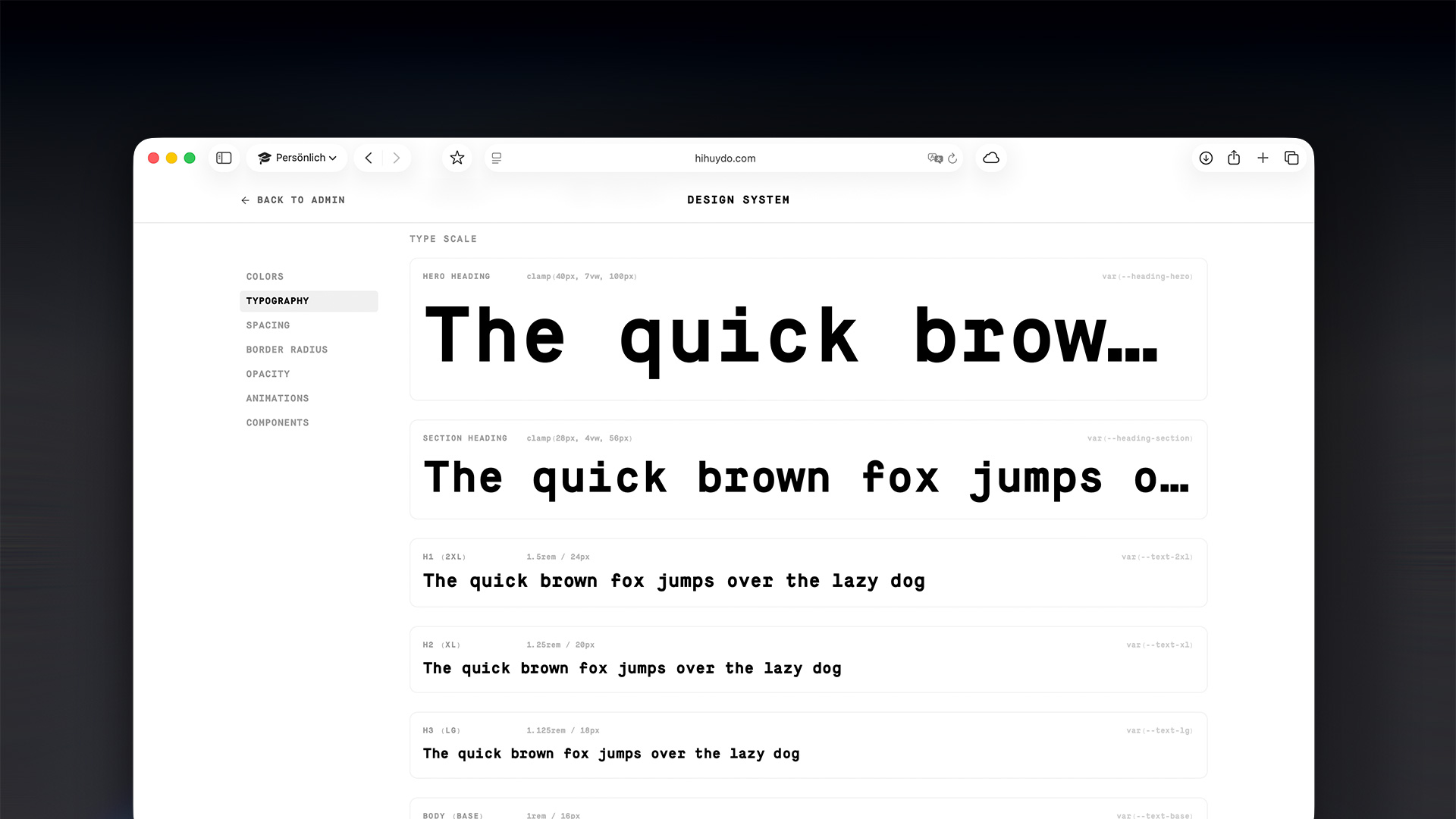Open Reader view for the page
Viewport: 1456px width, 819px height.
[x=496, y=158]
